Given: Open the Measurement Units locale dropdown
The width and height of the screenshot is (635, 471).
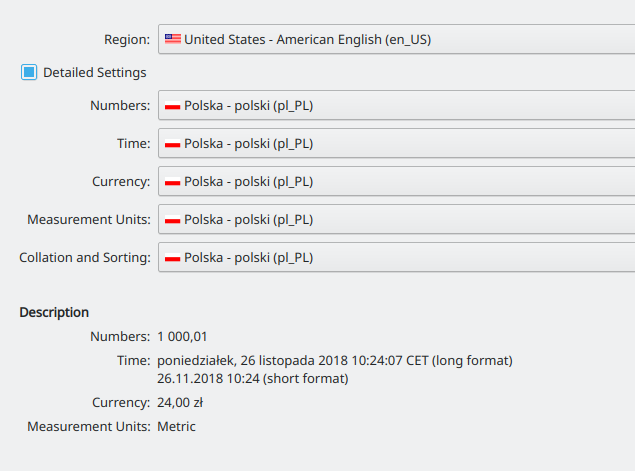Looking at the screenshot, I should click(x=396, y=220).
